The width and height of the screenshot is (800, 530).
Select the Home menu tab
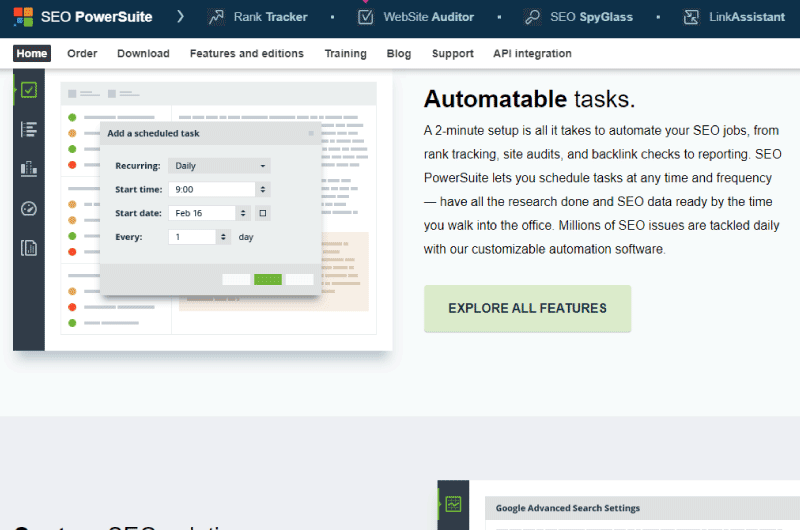click(32, 53)
